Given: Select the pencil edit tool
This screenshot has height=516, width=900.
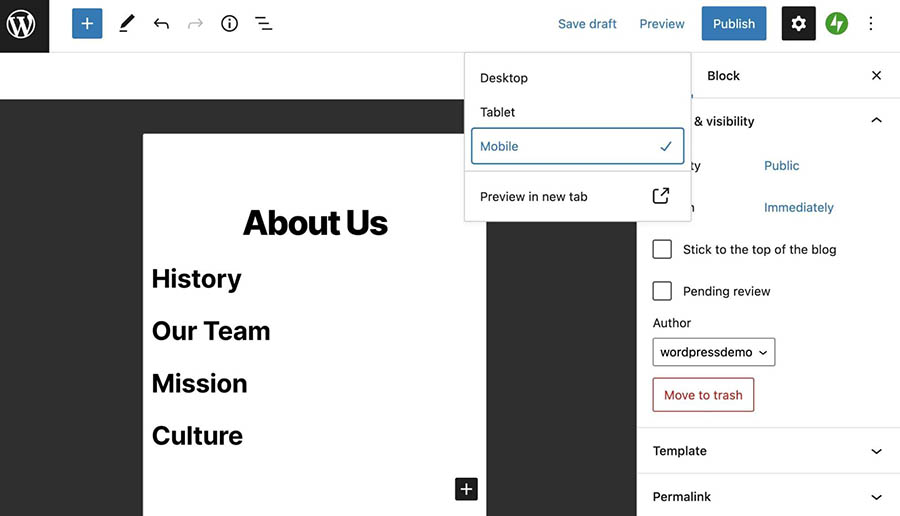Looking at the screenshot, I should [126, 24].
